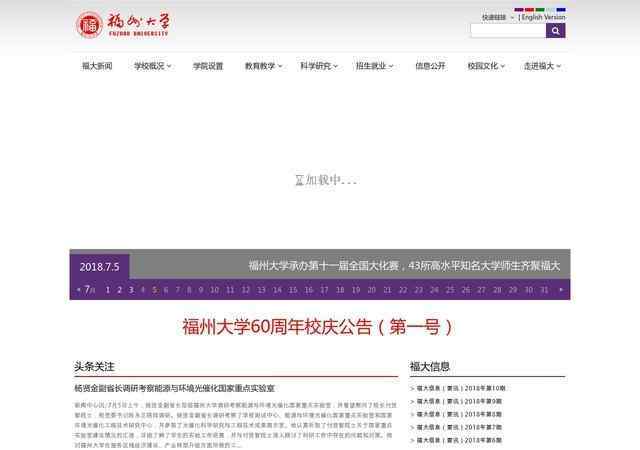Click the next month arrow after day 31

tap(561, 290)
